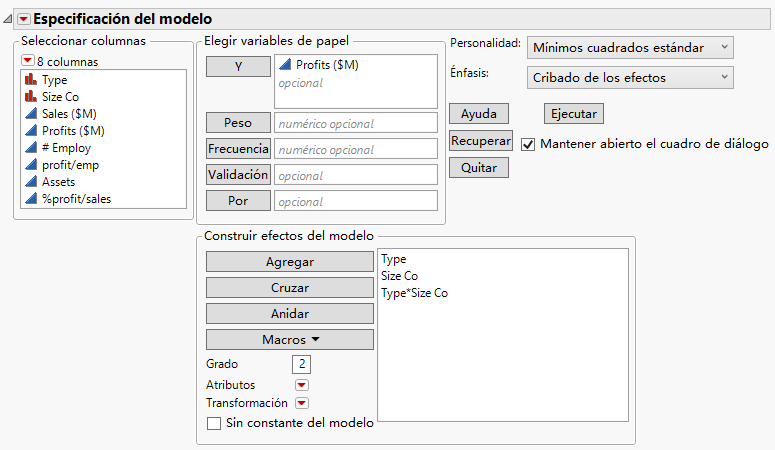Toggle Mantener abierto el cuadro de diálogo checkbox
Viewport: 775px width, 450px height.
click(x=528, y=144)
